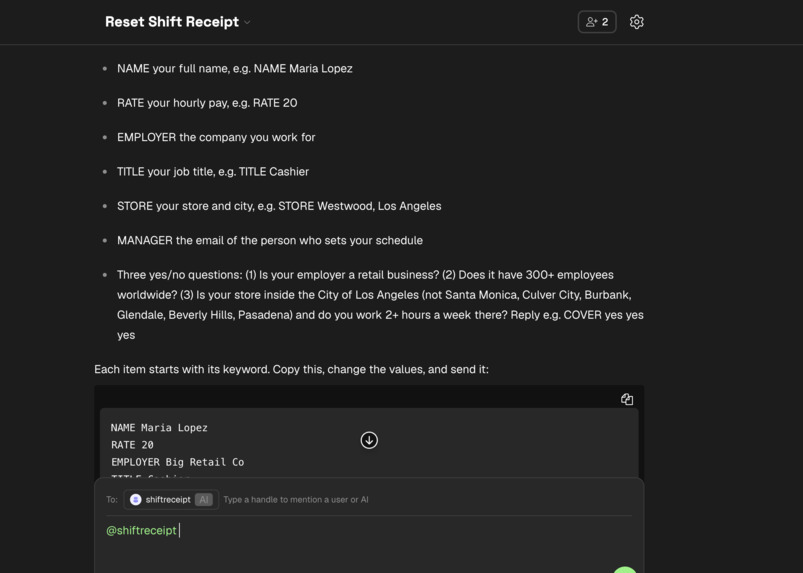Screen dimensions: 803x573
Task: Open the settings gear icon
Action: point(637,22)
